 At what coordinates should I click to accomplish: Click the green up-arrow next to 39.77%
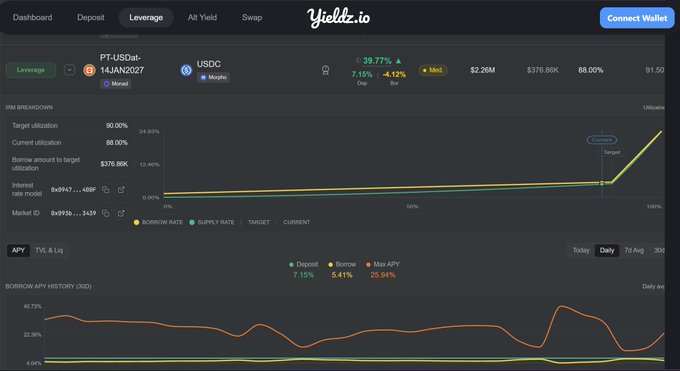[399, 61]
